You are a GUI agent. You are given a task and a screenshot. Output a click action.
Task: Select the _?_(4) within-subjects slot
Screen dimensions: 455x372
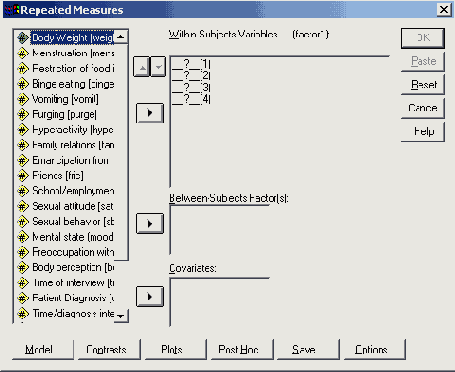(x=191, y=99)
